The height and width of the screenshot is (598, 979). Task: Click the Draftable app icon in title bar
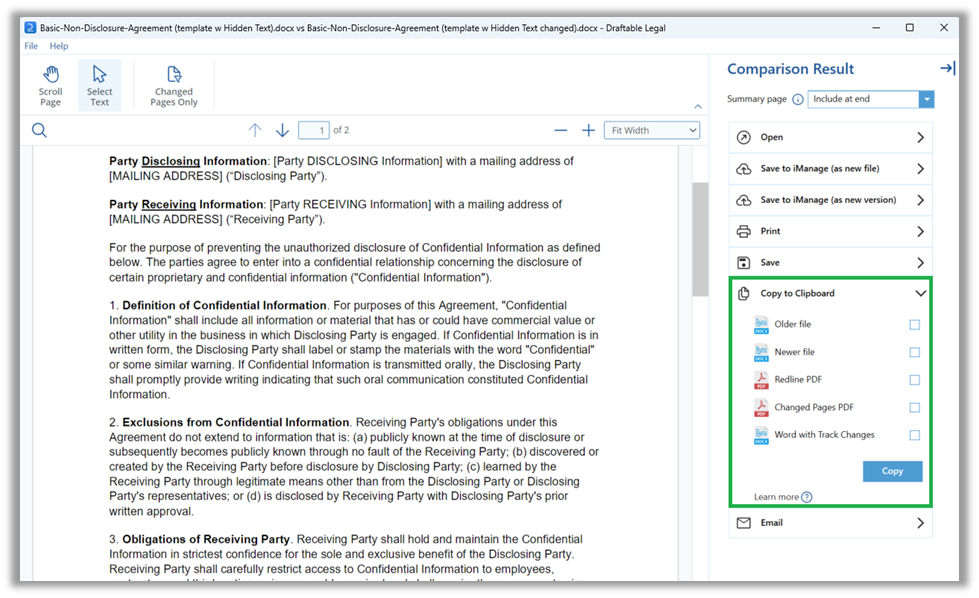pos(30,27)
